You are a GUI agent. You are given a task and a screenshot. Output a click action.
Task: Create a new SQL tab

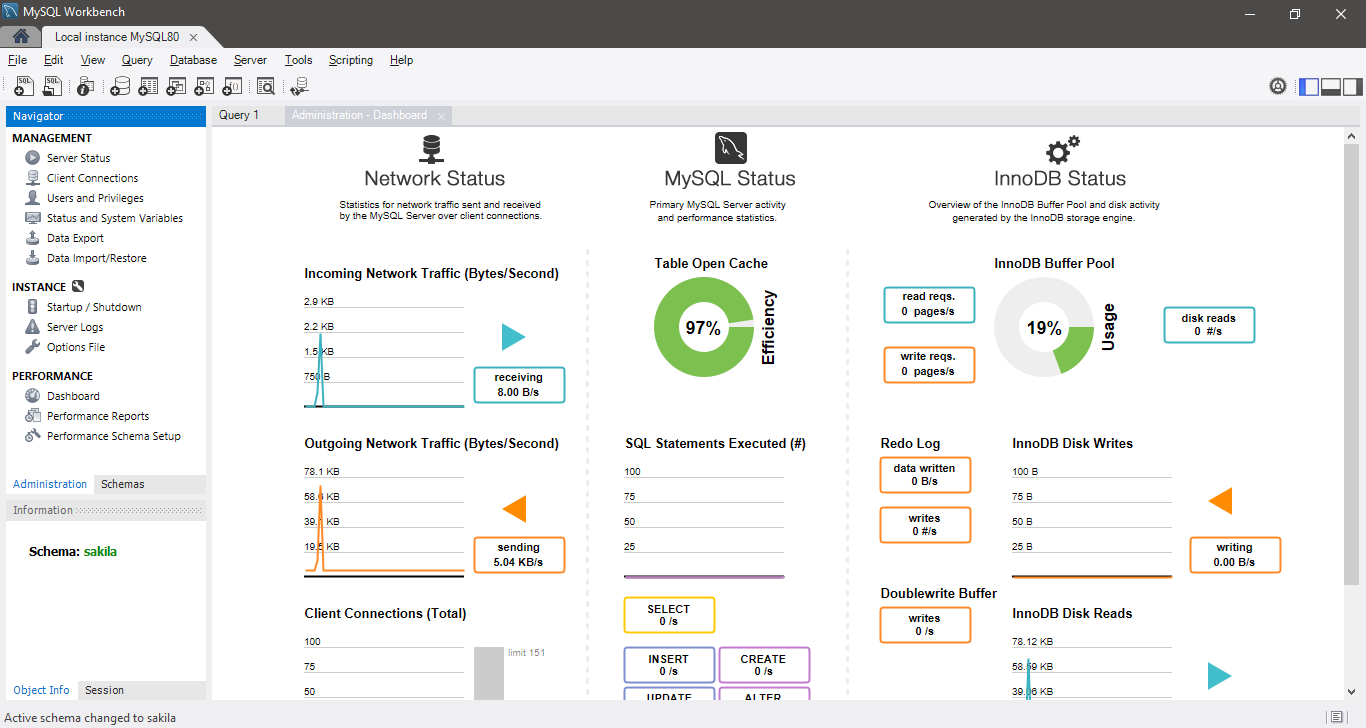point(24,86)
